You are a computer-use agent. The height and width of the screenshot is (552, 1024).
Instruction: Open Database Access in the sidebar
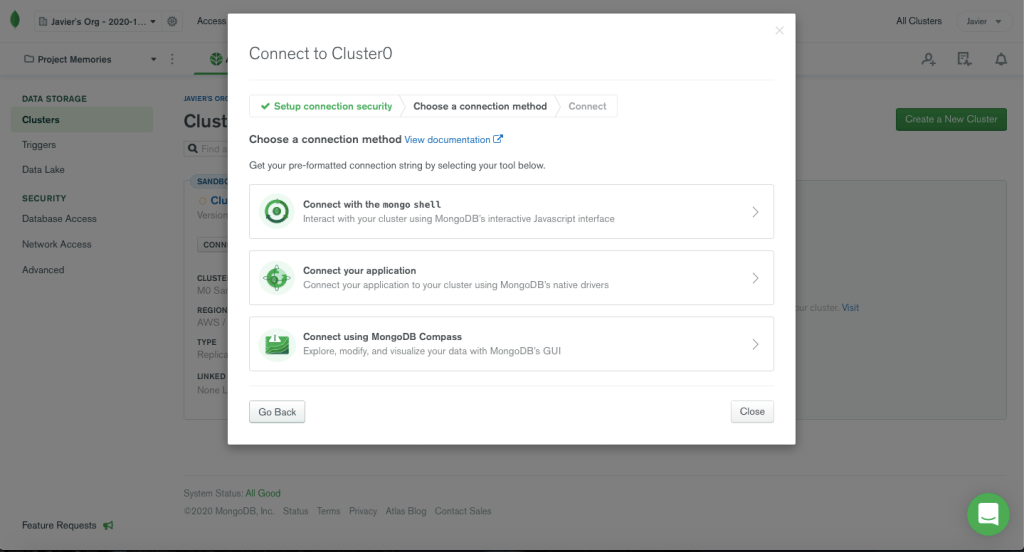(59, 219)
